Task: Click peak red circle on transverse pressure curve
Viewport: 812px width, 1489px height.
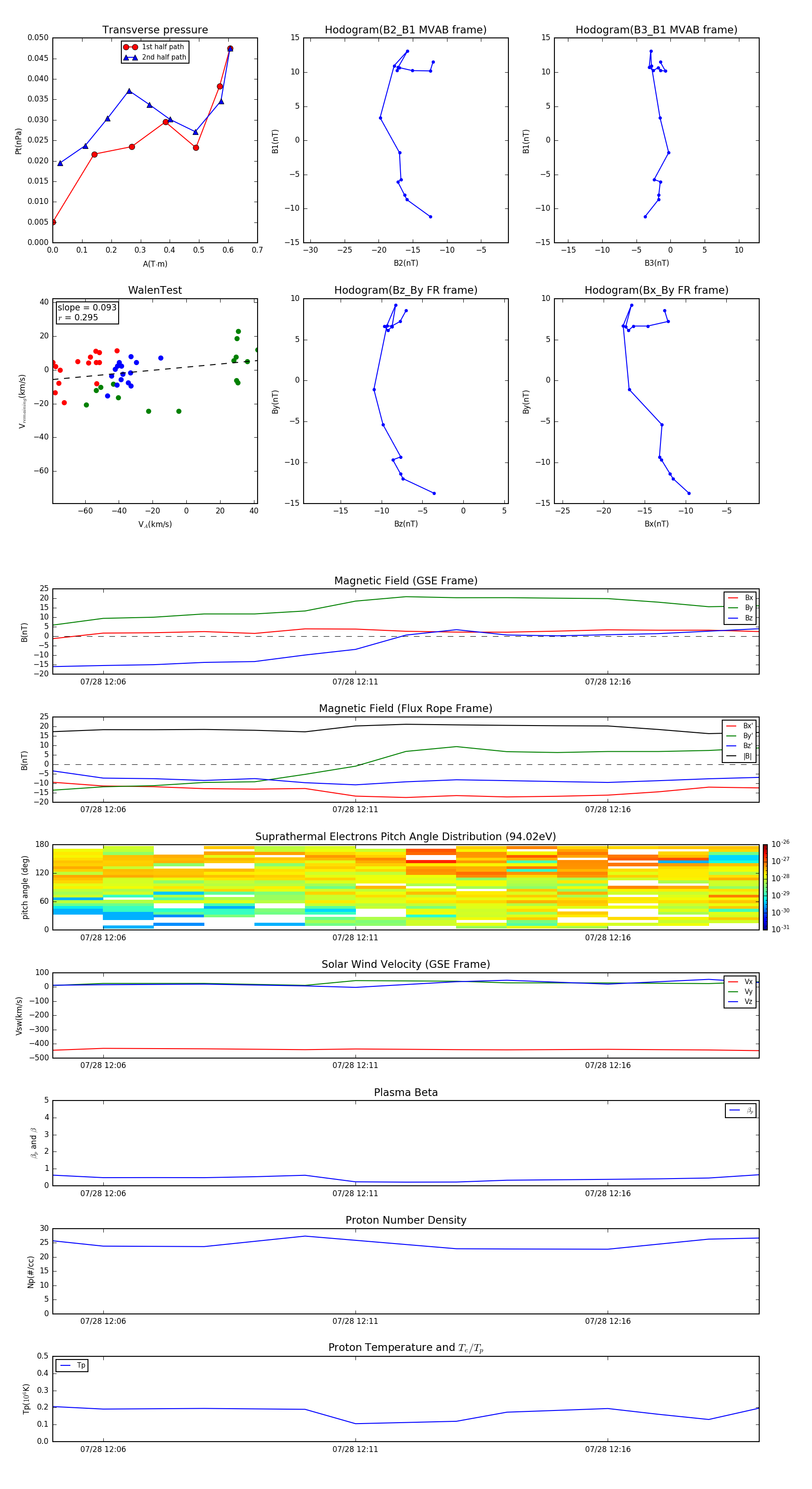Action: [230, 49]
